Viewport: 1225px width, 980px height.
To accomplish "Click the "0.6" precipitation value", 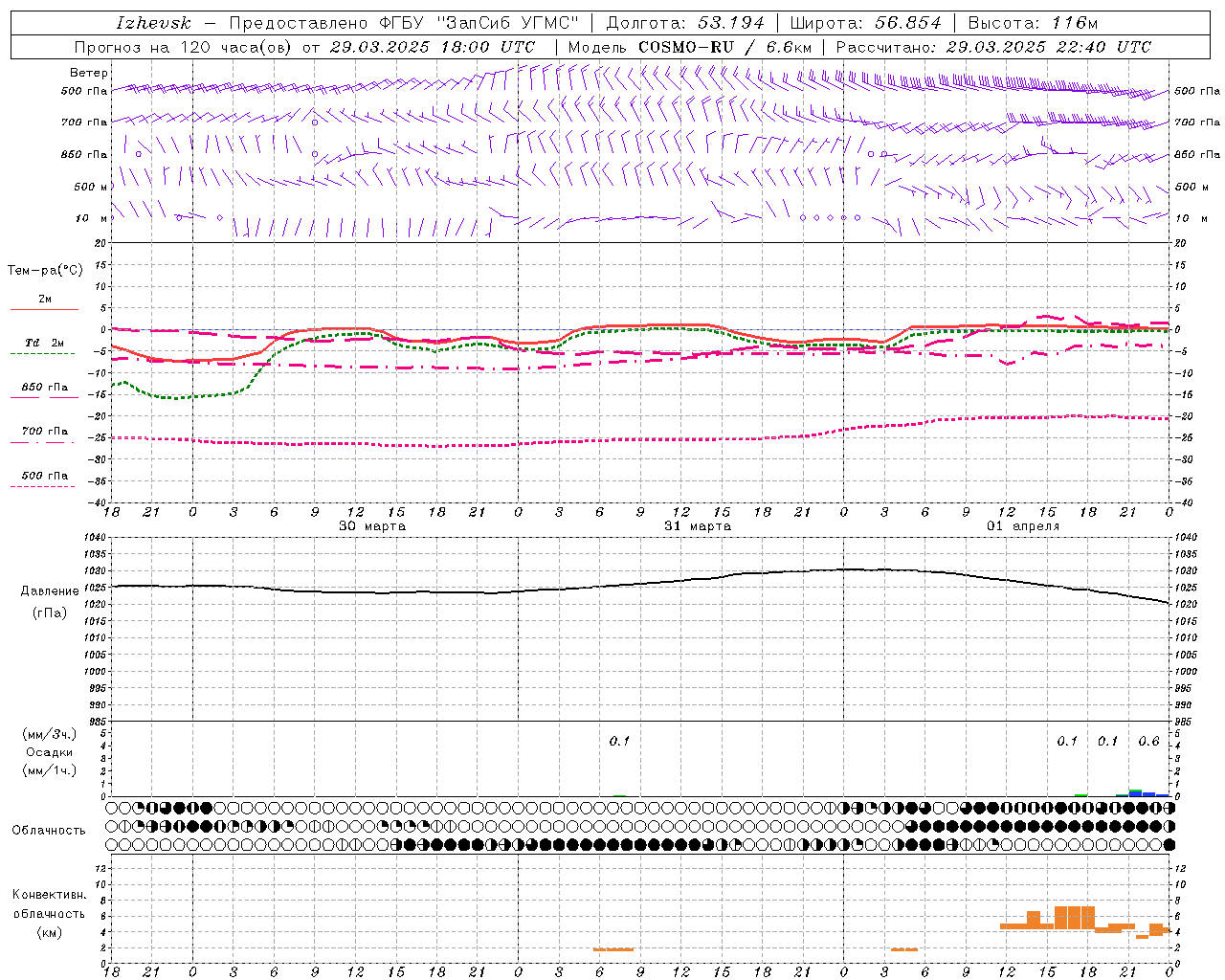I will 1148,742.
